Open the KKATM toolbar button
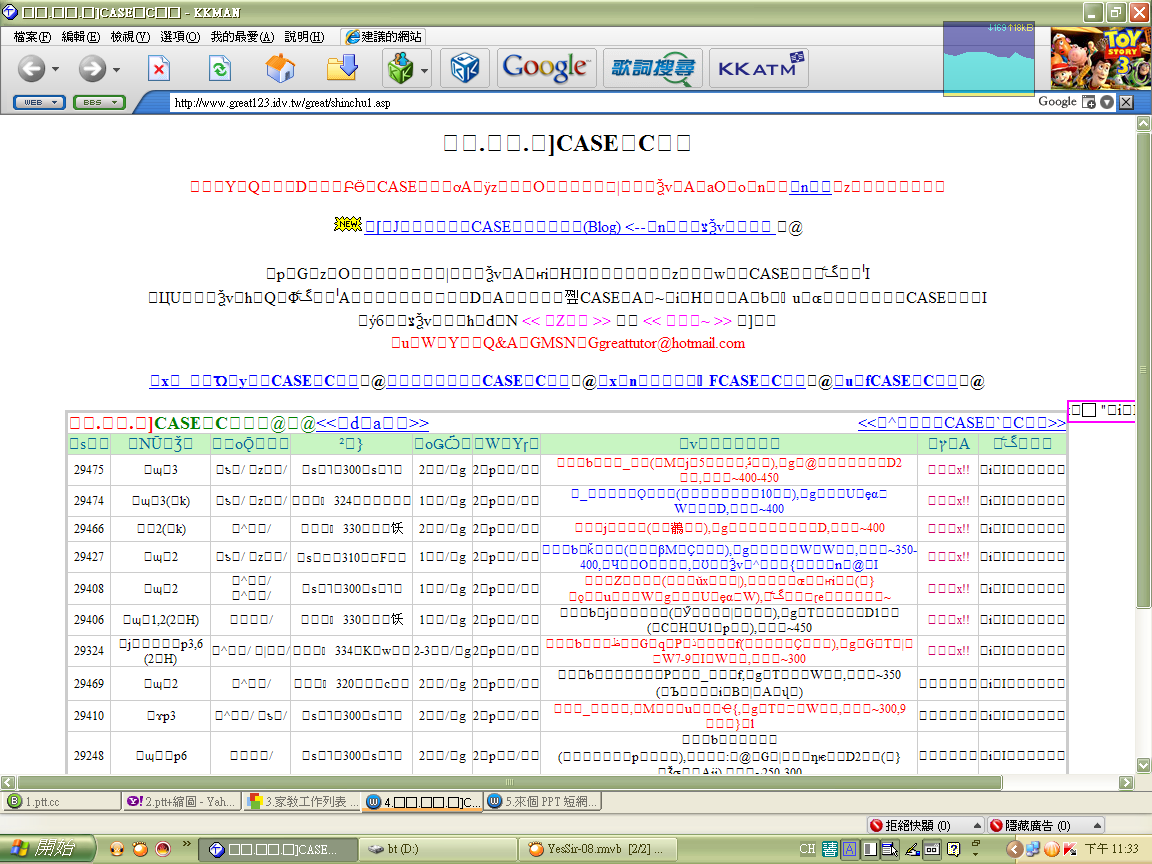Image resolution: width=1152 pixels, height=864 pixels. (x=759, y=68)
